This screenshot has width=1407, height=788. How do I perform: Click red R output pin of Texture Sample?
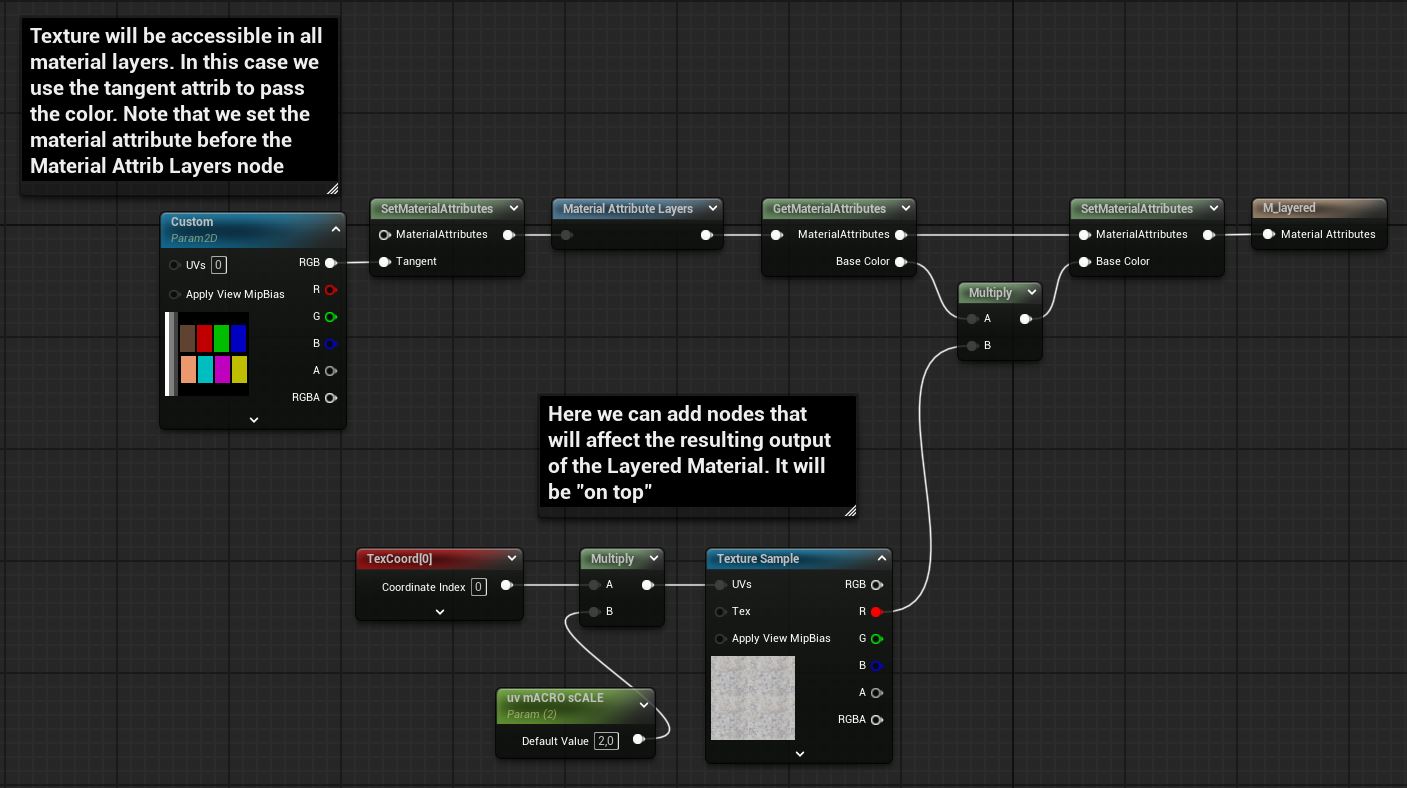coord(876,612)
